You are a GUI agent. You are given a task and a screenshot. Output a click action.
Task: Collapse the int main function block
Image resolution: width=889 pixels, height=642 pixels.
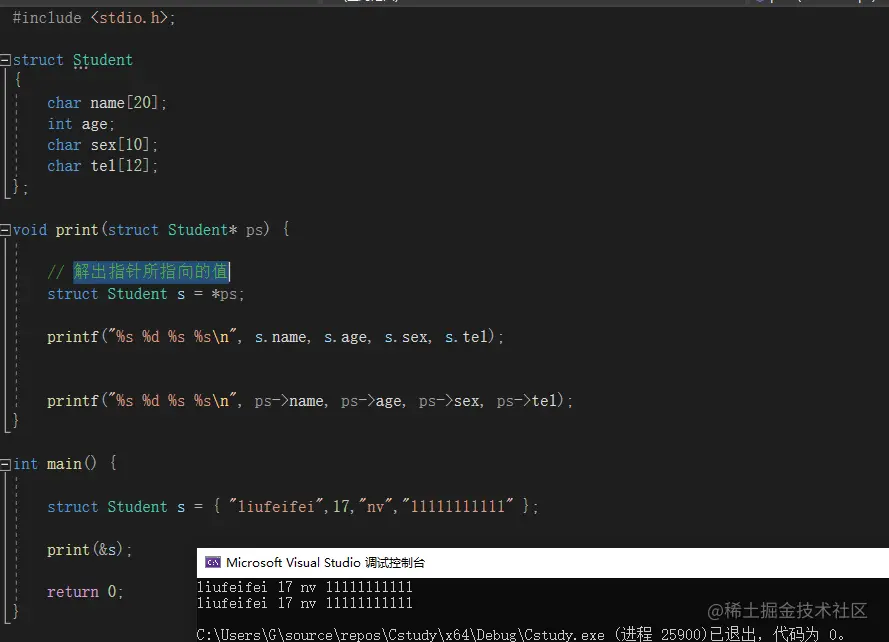coord(5,464)
